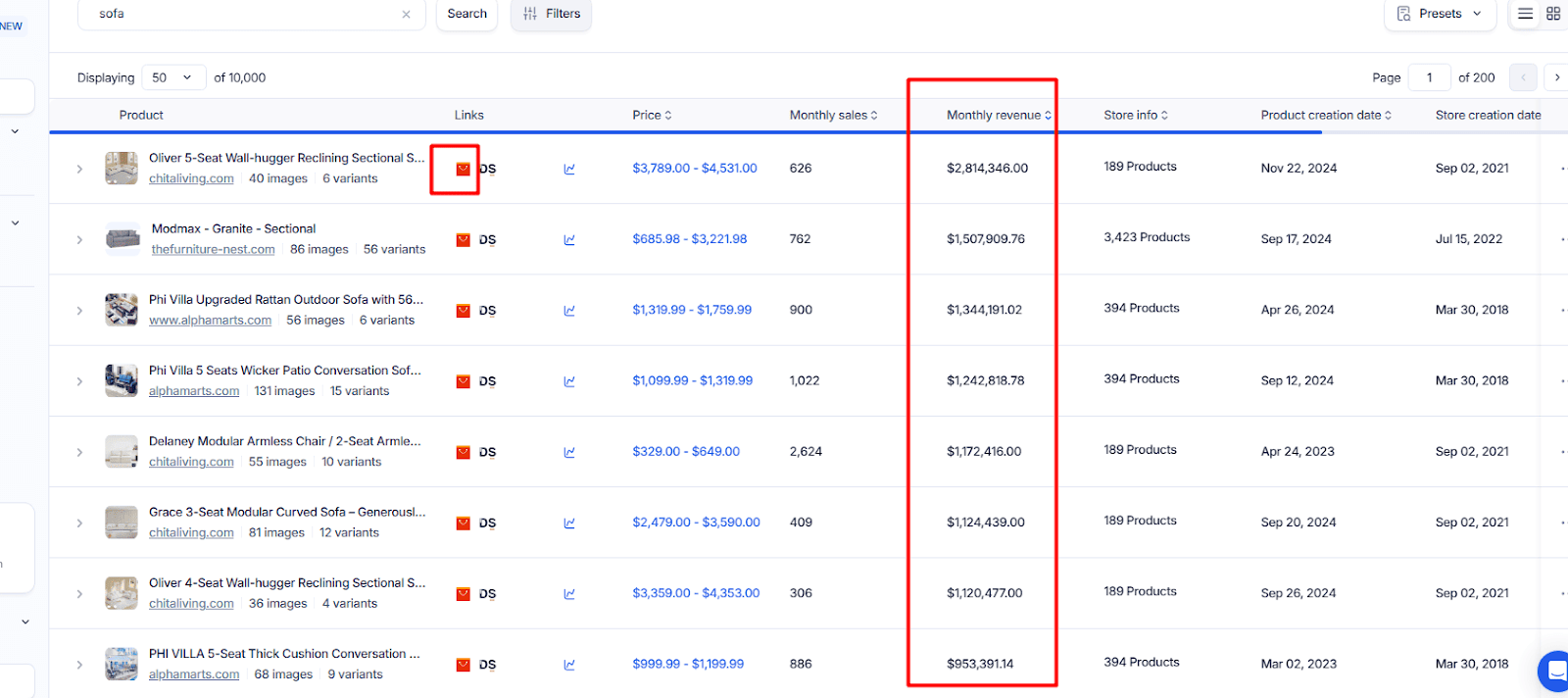The height and width of the screenshot is (698, 1568).
Task: Click trend chart icon for Phi Villa Rattan Sofa
Action: pyautogui.click(x=569, y=311)
